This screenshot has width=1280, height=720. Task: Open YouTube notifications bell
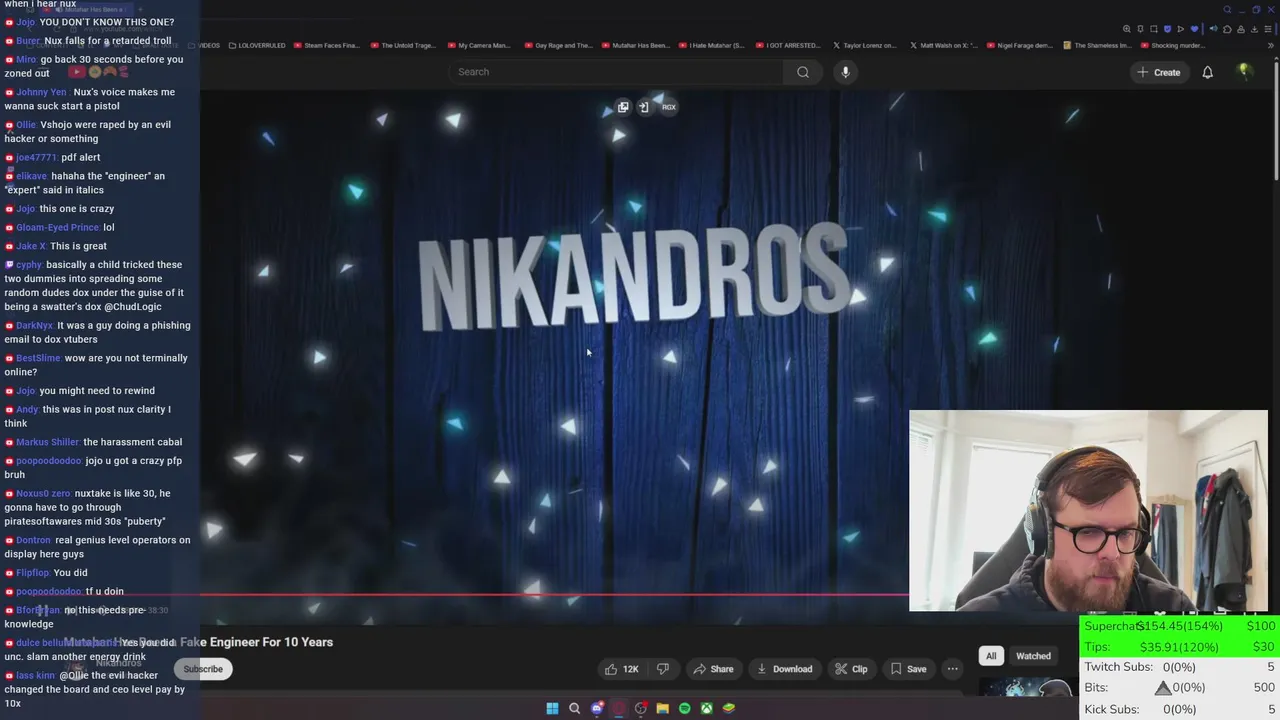[1207, 72]
